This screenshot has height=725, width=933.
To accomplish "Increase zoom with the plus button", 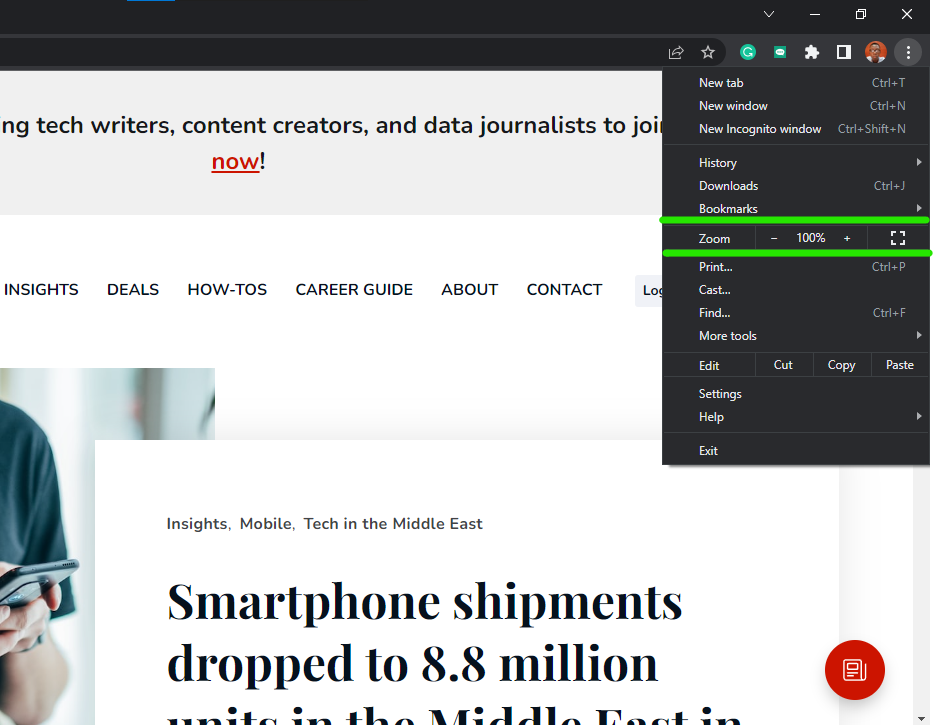I will tap(847, 238).
